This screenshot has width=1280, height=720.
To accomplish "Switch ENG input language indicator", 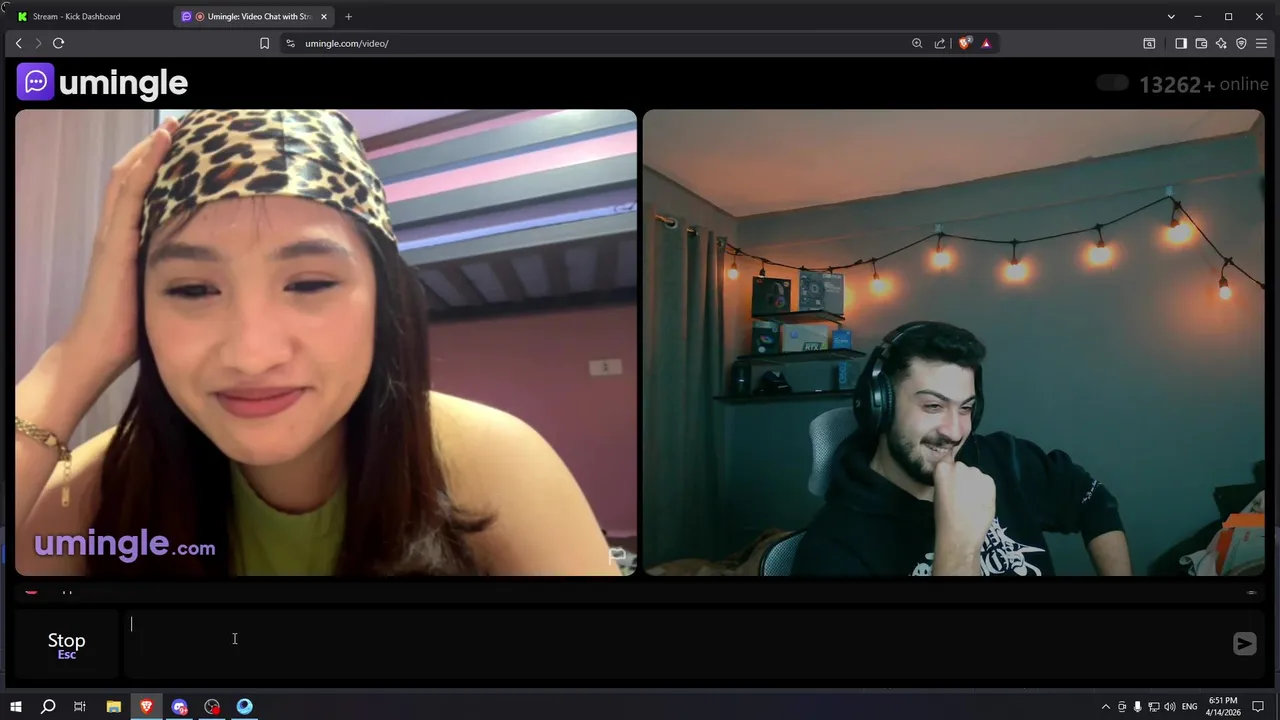I will click(1189, 707).
